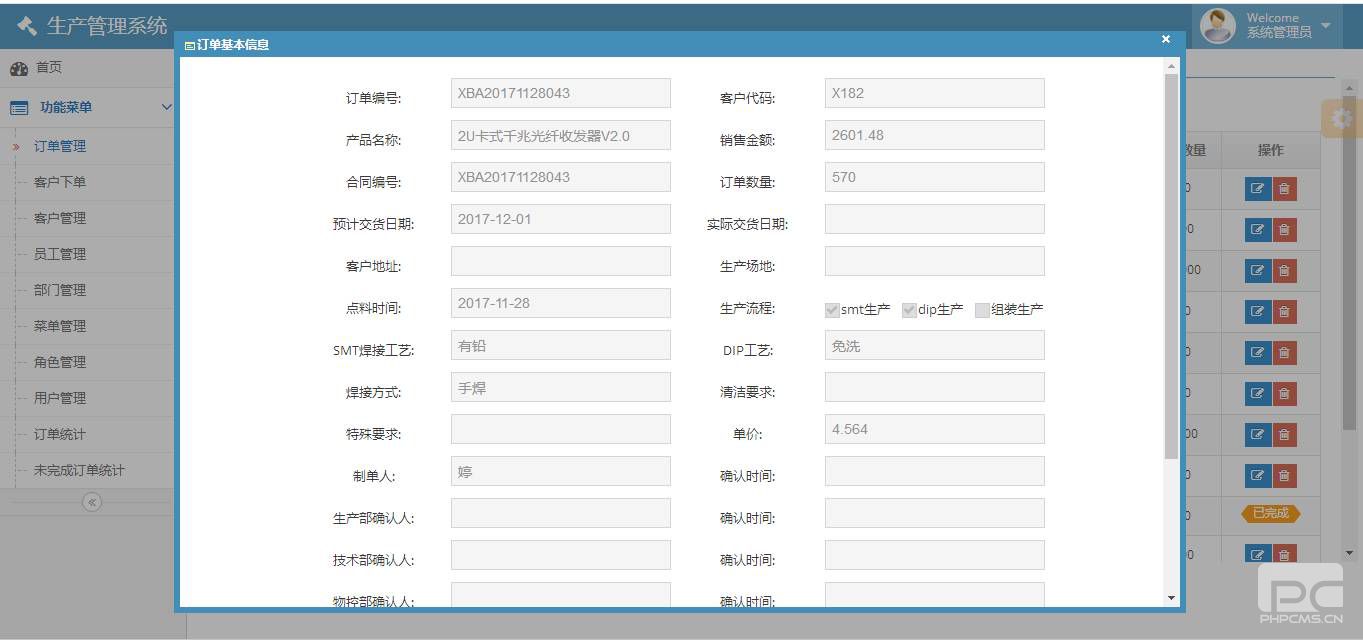Click the system administrator avatar
Screen dimensions: 1363x643
(x=1217, y=26)
